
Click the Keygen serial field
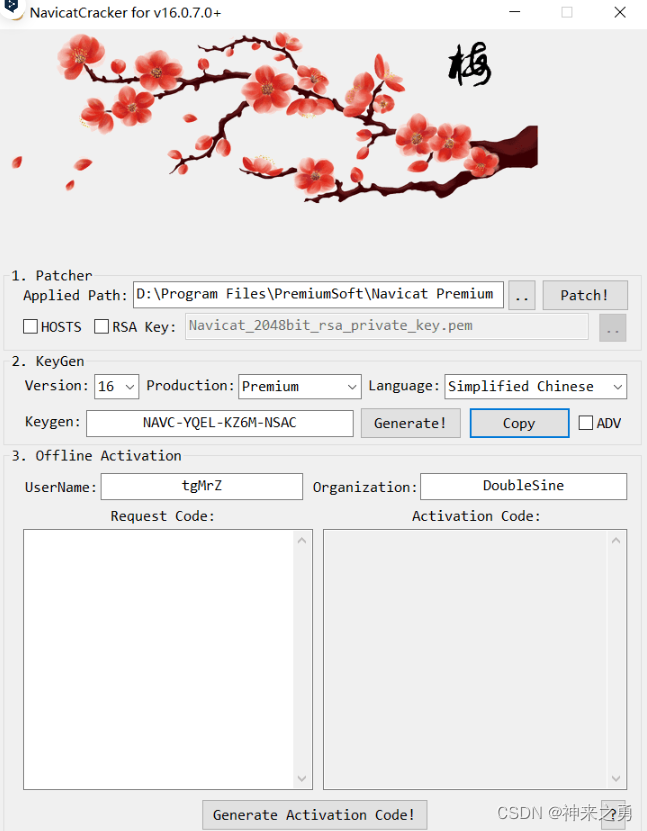[x=220, y=423]
